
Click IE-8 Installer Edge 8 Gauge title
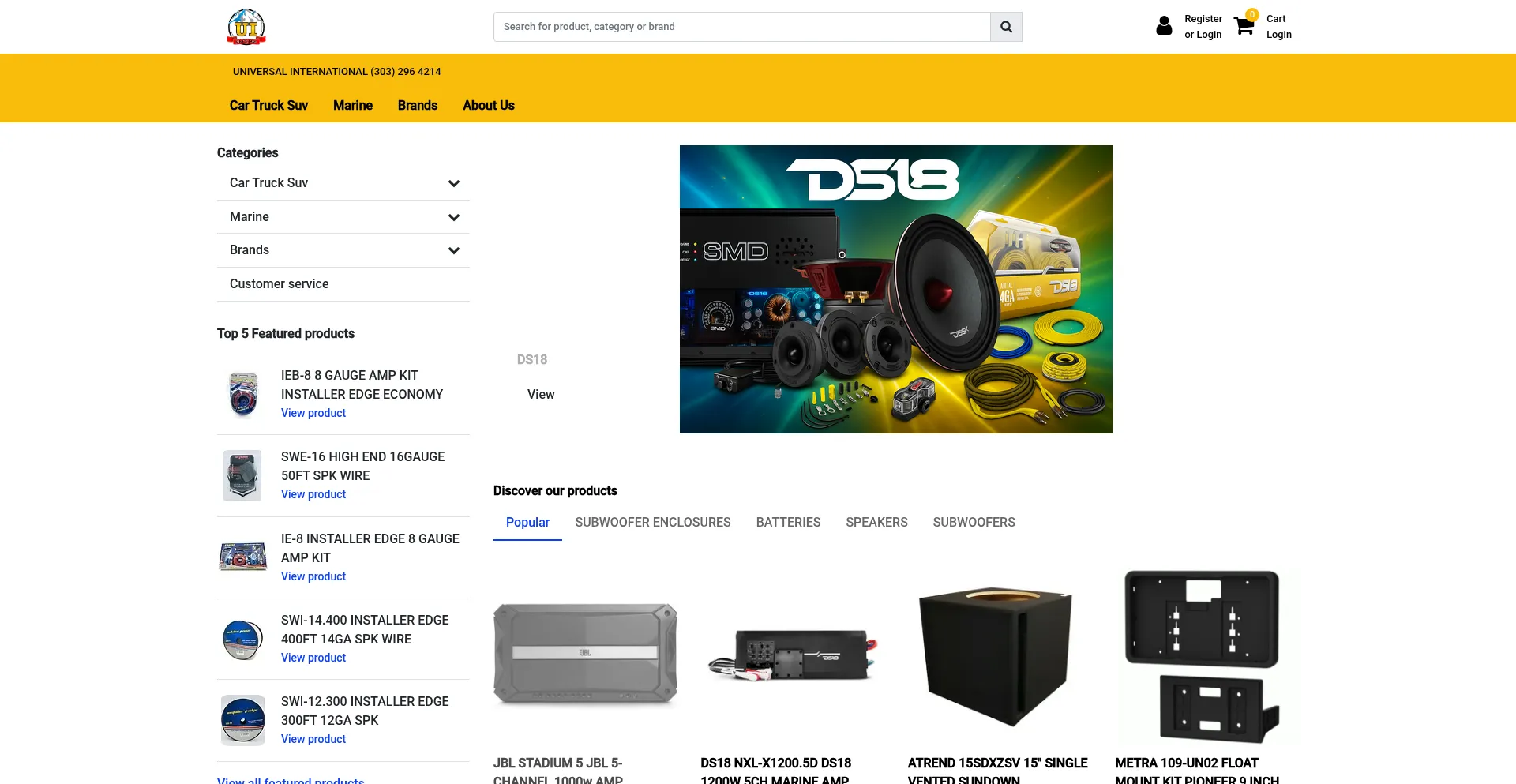[x=370, y=548]
